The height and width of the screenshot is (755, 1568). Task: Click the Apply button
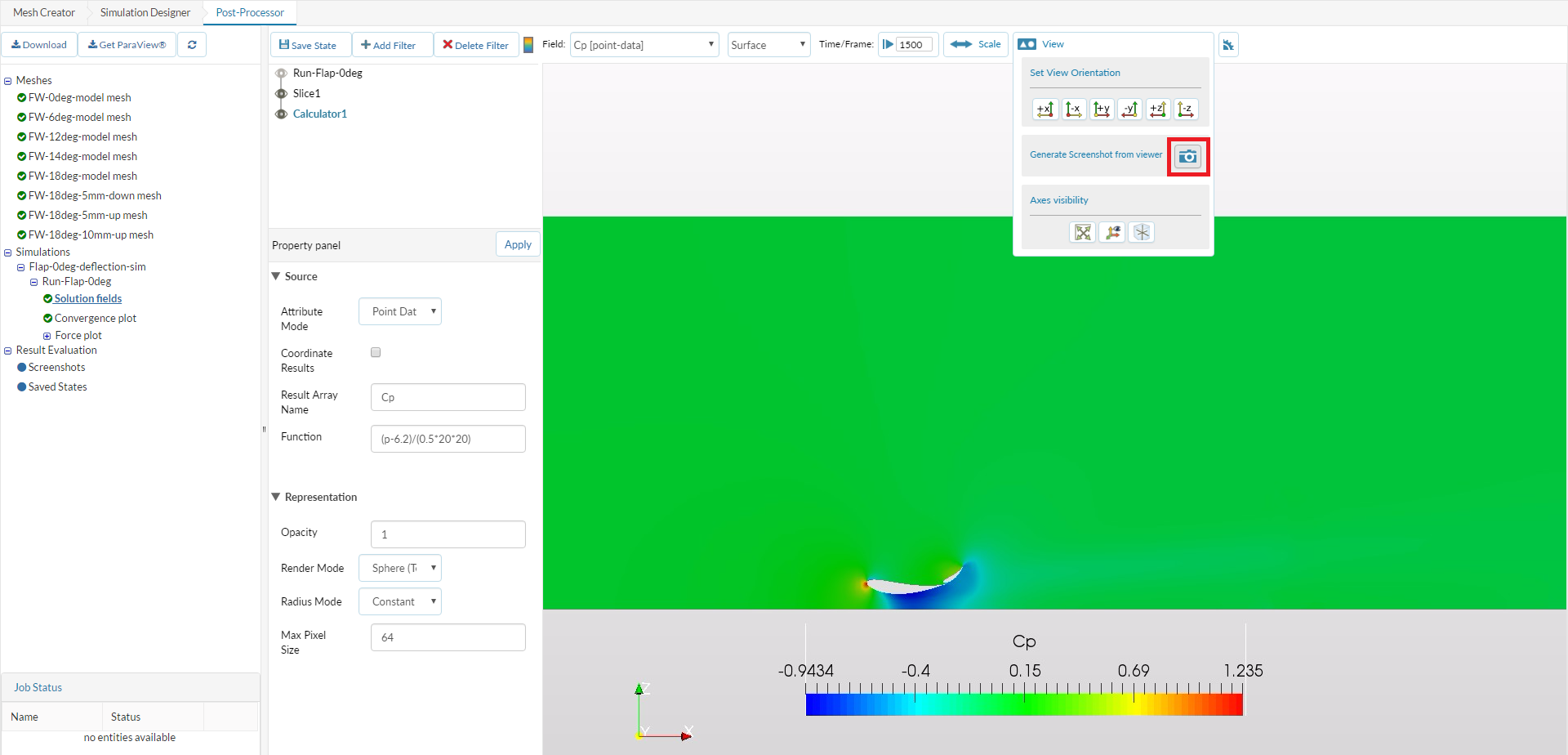[x=518, y=244]
